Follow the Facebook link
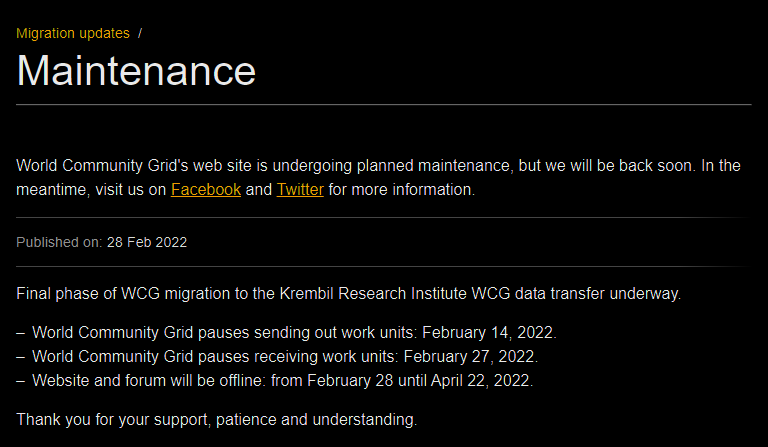The image size is (768, 447). pos(206,189)
